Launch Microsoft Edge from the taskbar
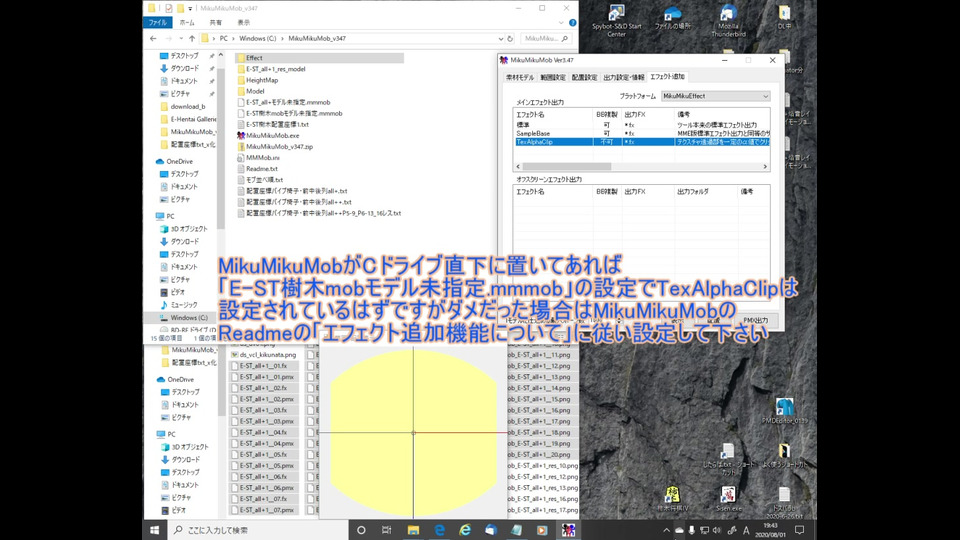 [x=440, y=530]
